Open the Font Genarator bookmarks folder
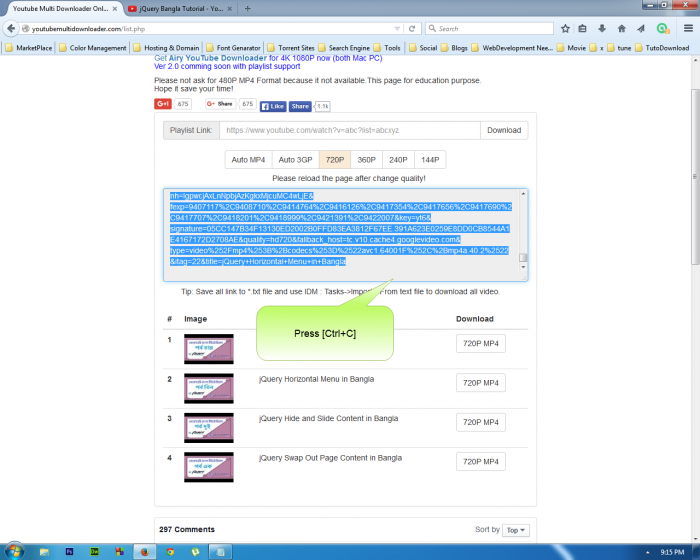This screenshot has width=700, height=560. [x=233, y=48]
